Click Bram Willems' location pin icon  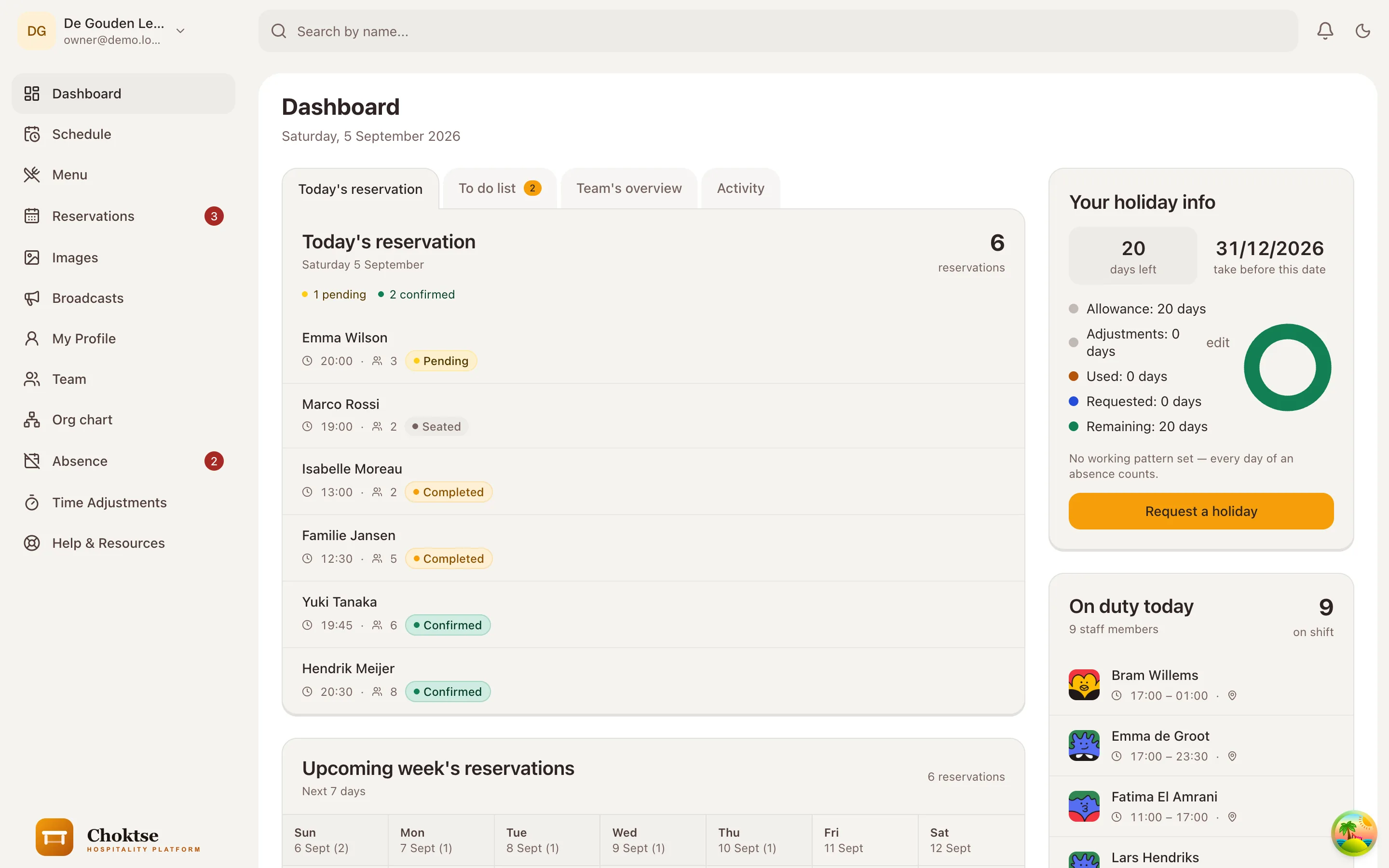point(1232,695)
